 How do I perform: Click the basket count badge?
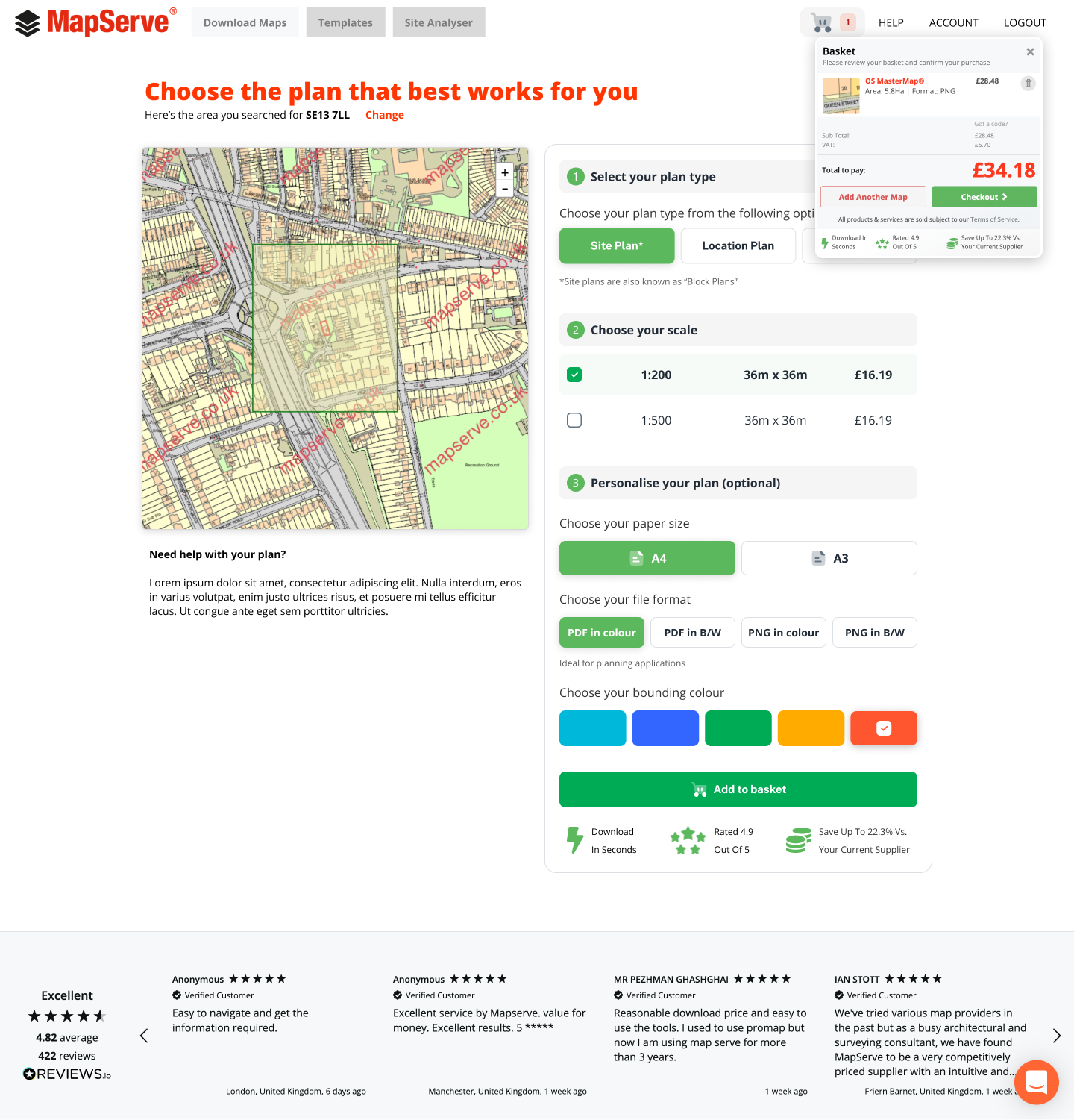pyautogui.click(x=847, y=22)
